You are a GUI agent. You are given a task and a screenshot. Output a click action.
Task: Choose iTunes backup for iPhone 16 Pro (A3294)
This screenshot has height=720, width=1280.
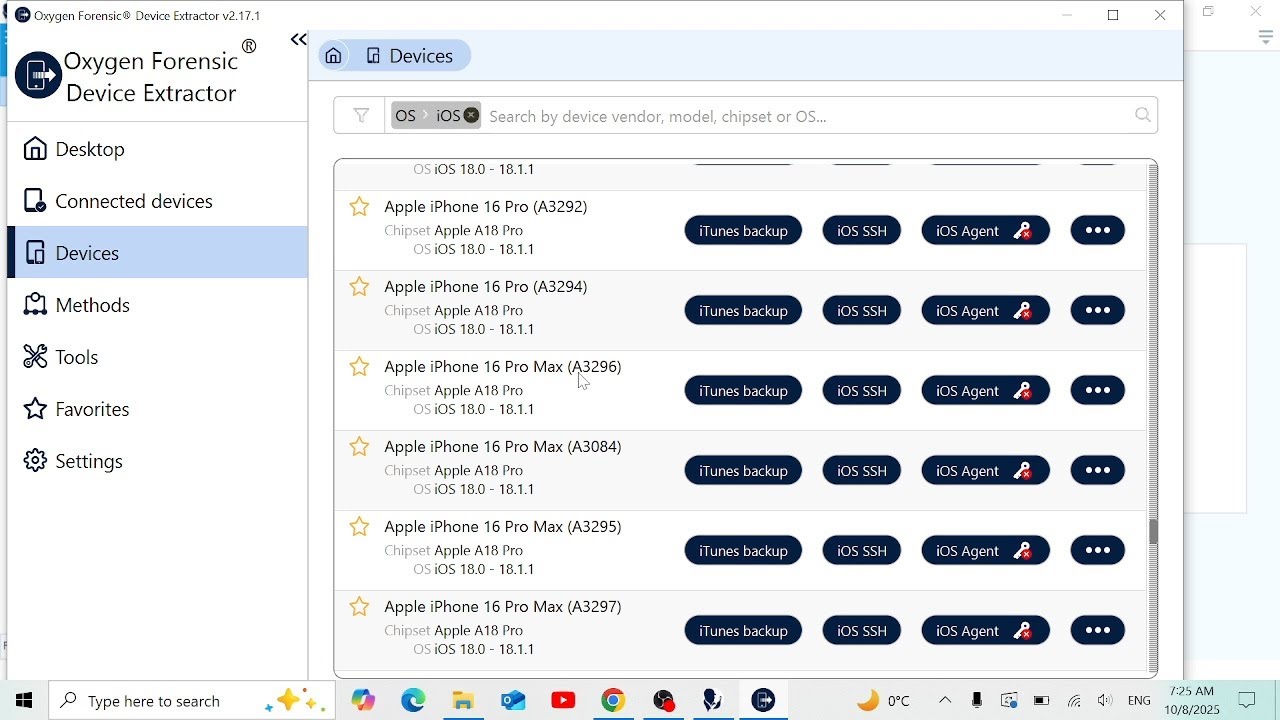click(743, 311)
